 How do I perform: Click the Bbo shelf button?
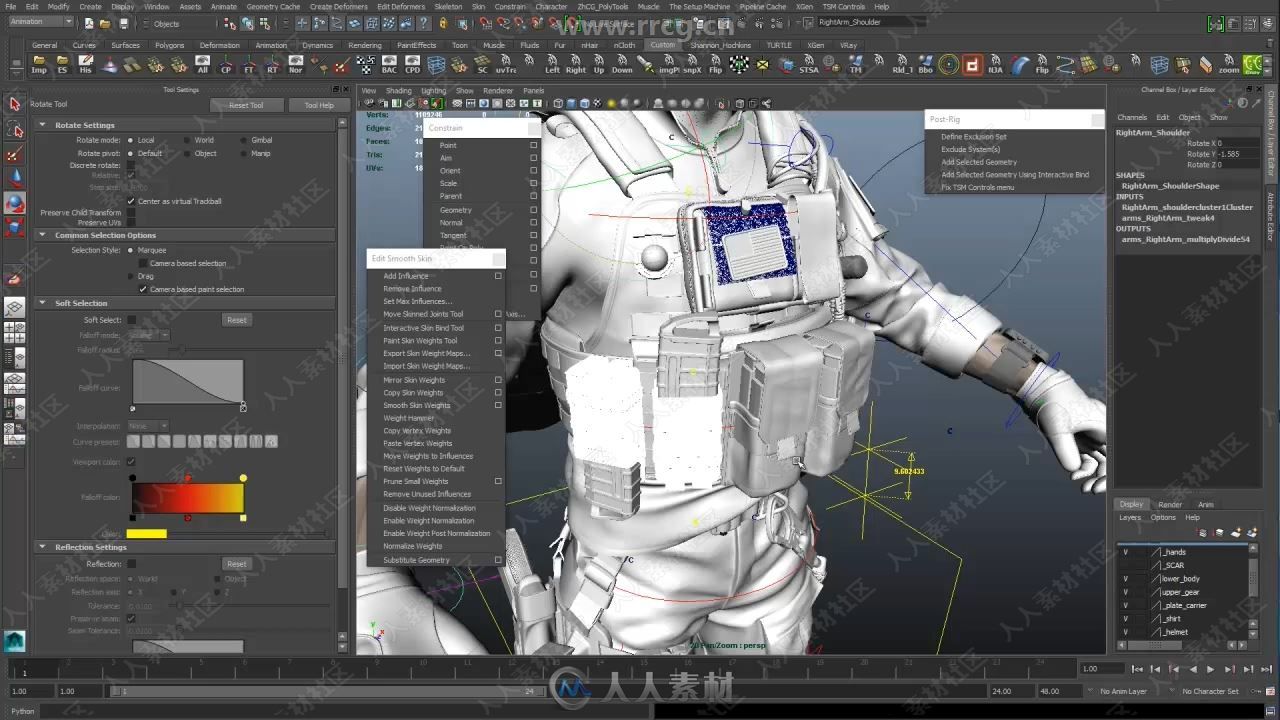pyautogui.click(x=926, y=65)
